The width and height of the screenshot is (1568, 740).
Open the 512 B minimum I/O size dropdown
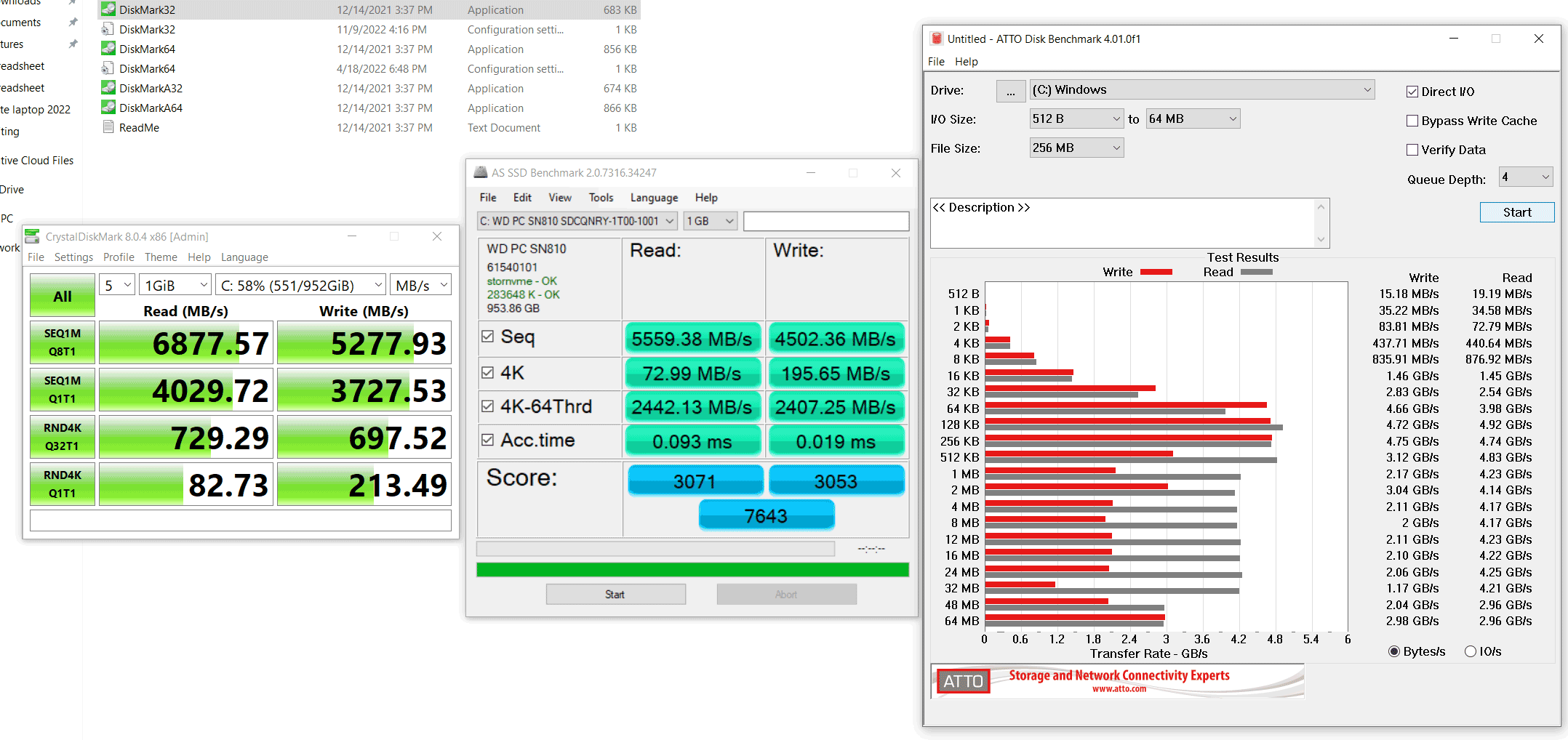[1076, 118]
